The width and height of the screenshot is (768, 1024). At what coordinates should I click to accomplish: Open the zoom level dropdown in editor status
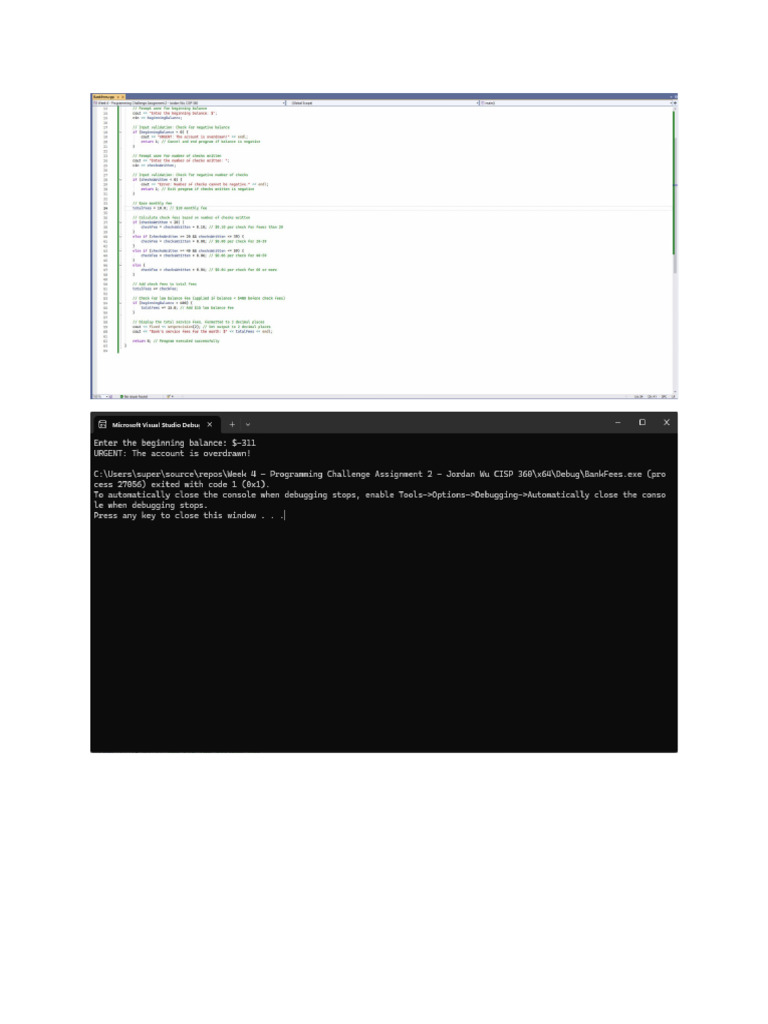(x=103, y=396)
